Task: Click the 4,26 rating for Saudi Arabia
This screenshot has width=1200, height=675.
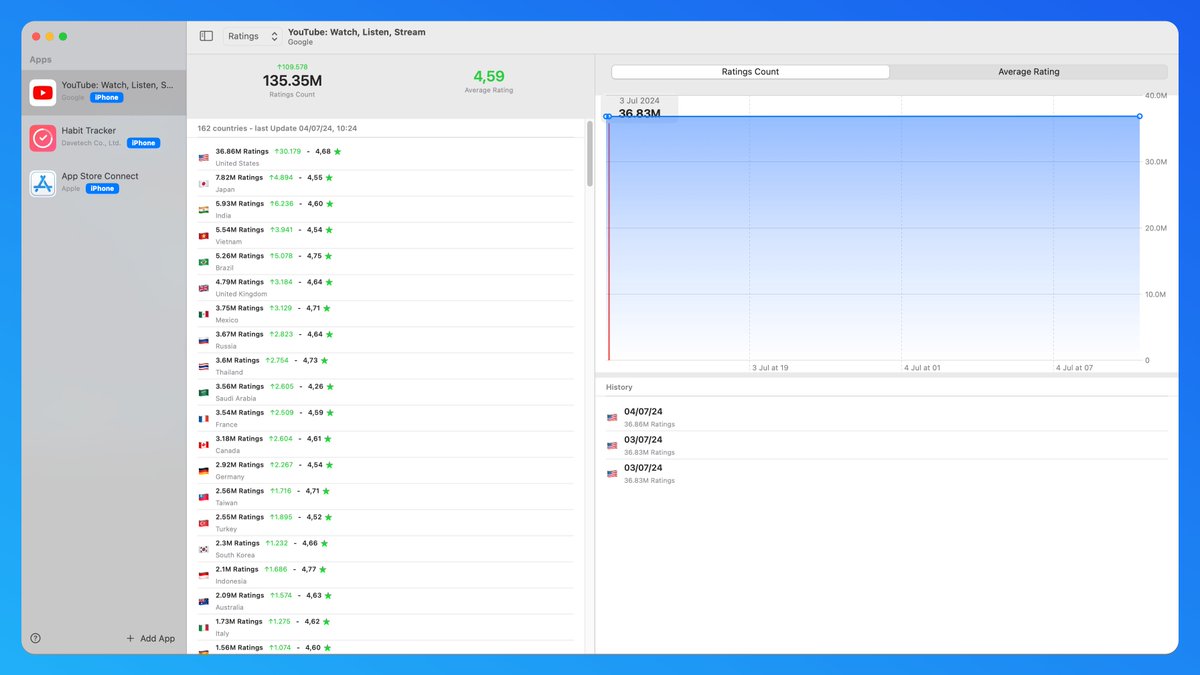Action: 316,386
